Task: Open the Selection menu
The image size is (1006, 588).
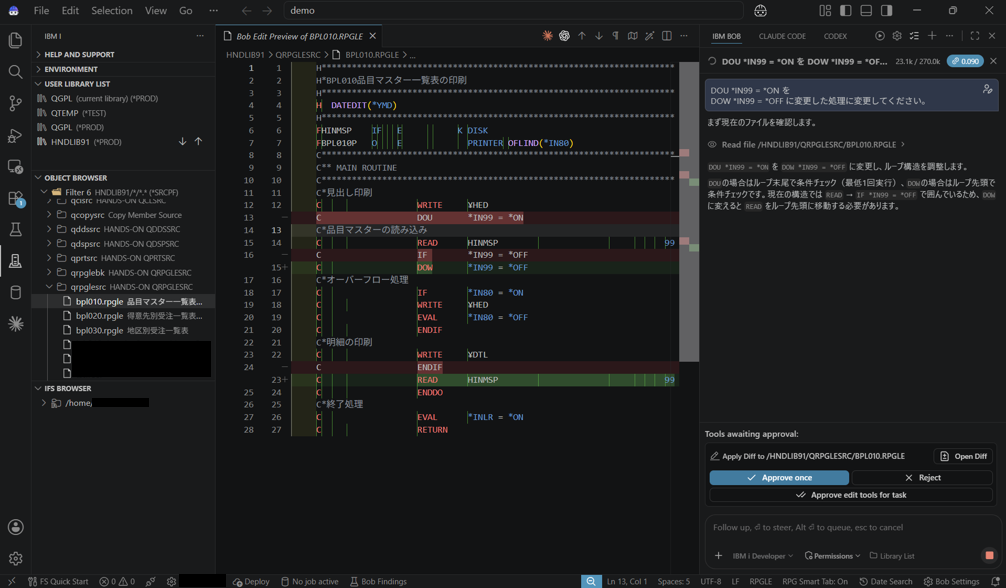Action: (112, 10)
